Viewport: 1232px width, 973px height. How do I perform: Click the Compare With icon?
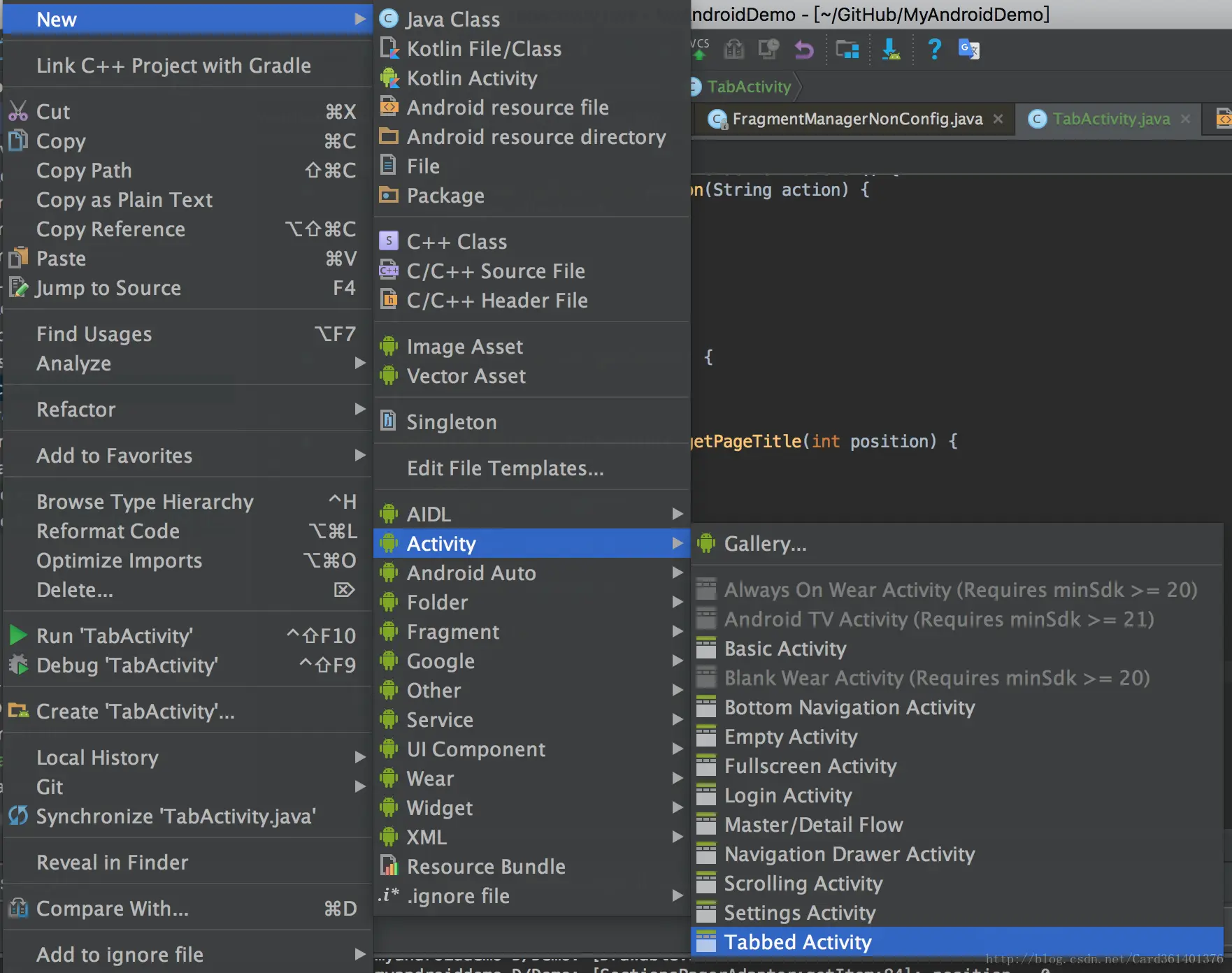pos(18,908)
